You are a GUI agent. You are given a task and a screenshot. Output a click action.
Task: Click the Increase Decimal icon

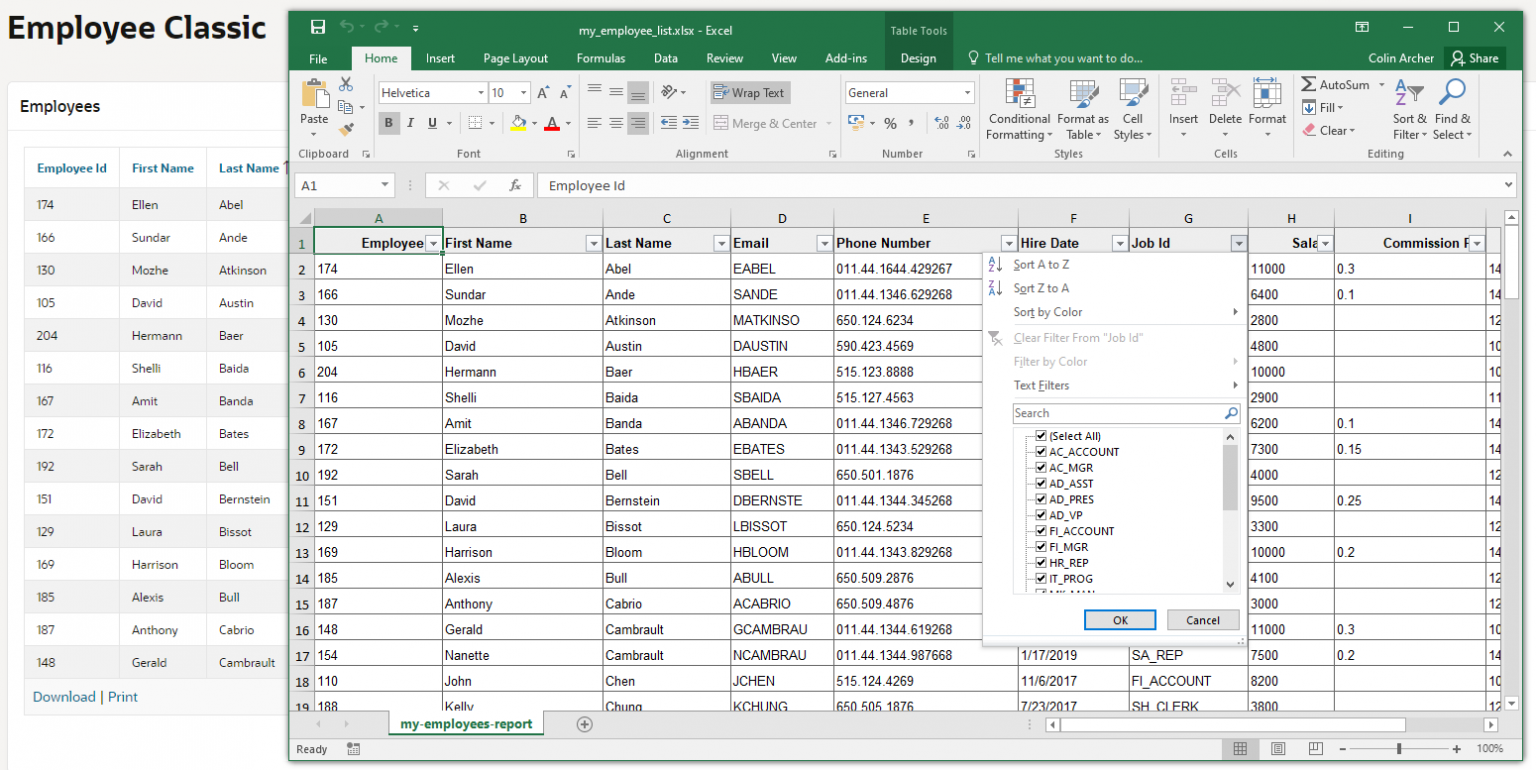point(941,123)
